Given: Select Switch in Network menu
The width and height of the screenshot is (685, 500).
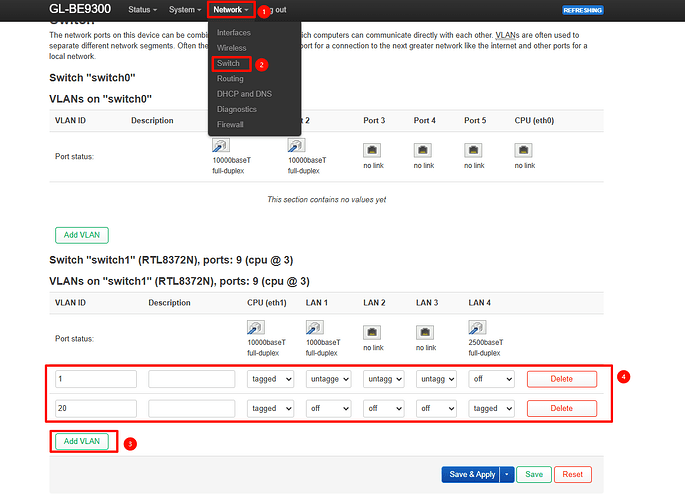Looking at the screenshot, I should (228, 63).
